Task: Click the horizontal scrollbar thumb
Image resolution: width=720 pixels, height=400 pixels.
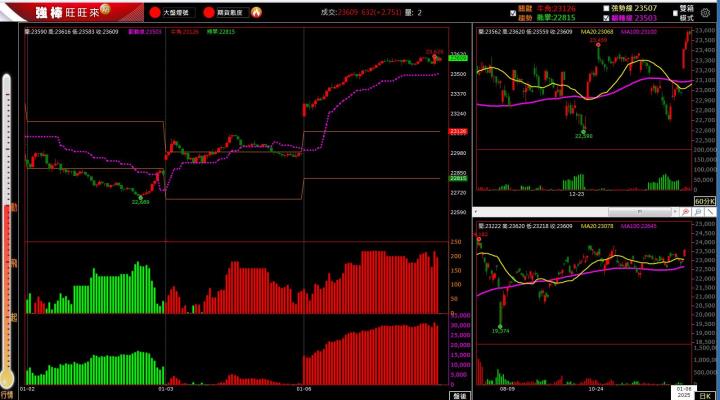Action: pyautogui.click(x=639, y=212)
